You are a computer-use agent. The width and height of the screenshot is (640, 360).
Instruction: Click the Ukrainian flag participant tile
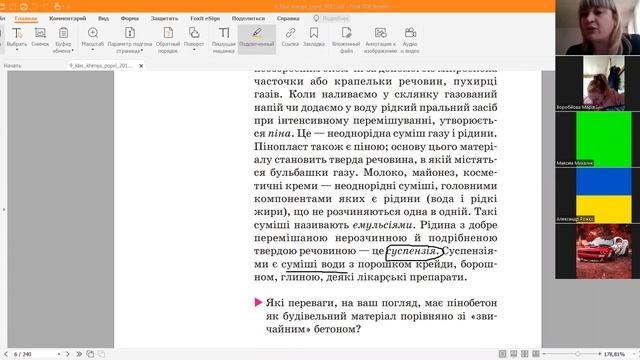pyautogui.click(x=598, y=196)
